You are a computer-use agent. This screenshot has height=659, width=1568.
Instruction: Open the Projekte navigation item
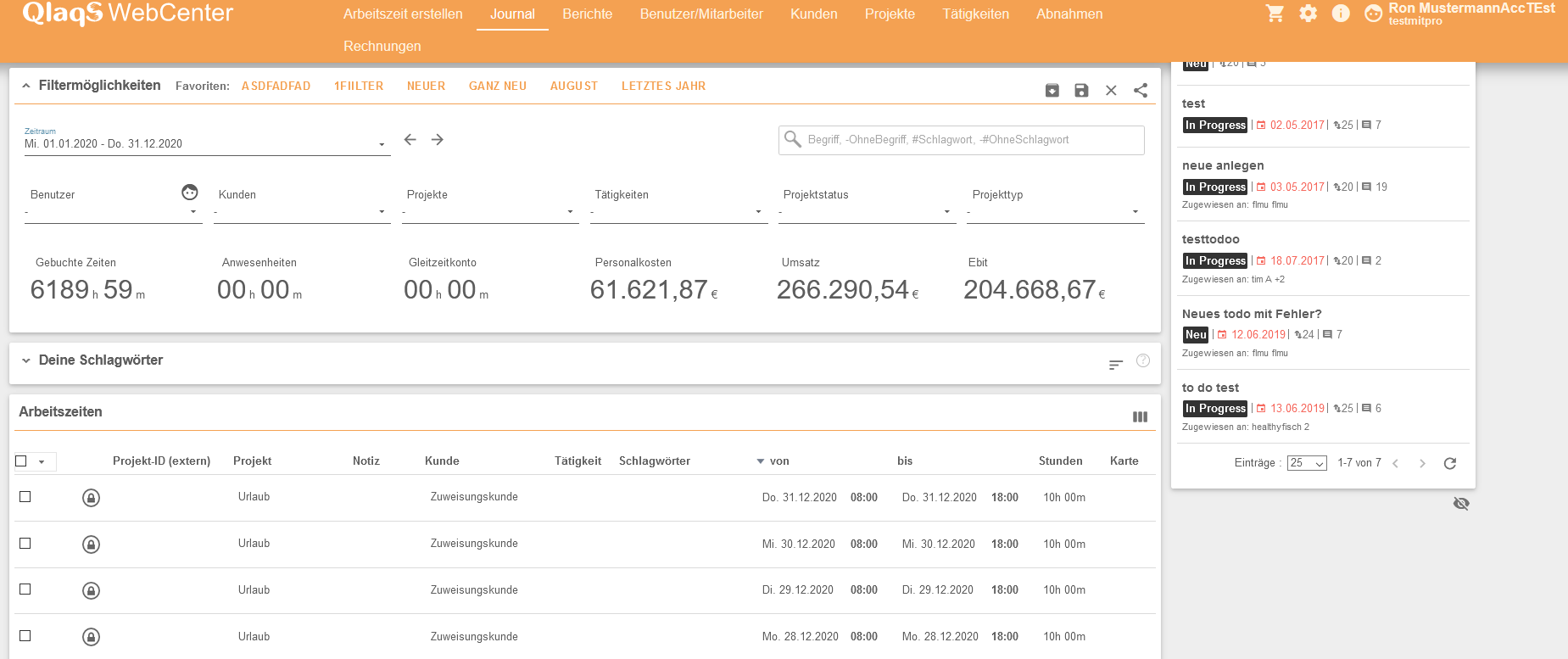(890, 14)
